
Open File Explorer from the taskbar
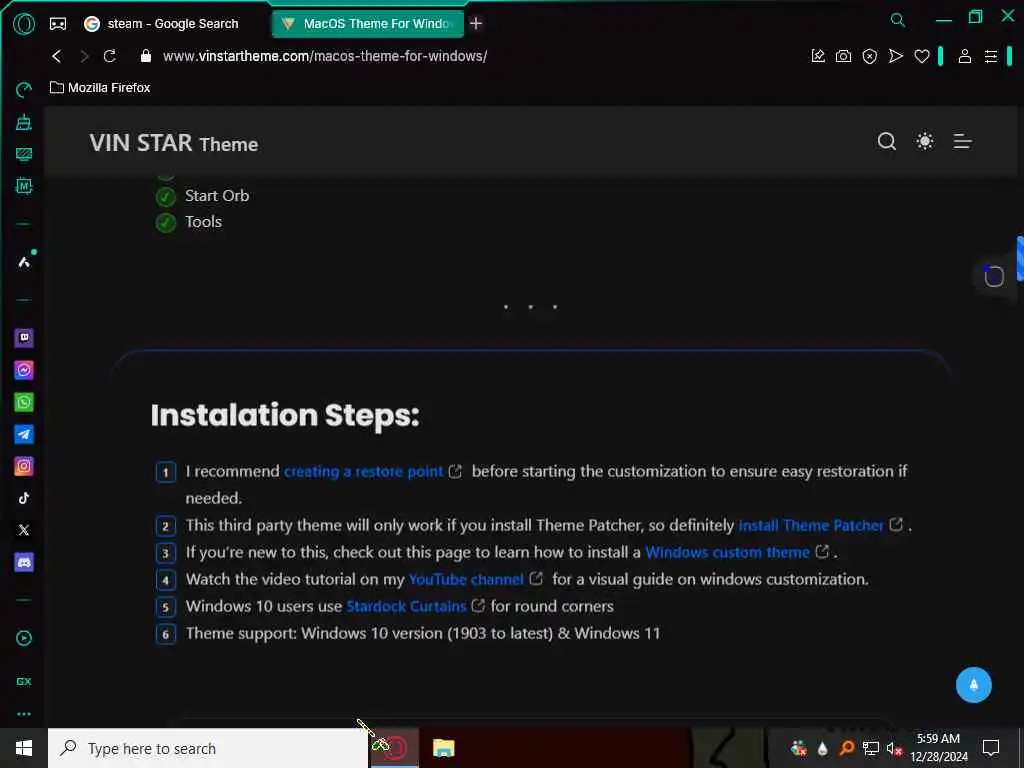coord(443,748)
